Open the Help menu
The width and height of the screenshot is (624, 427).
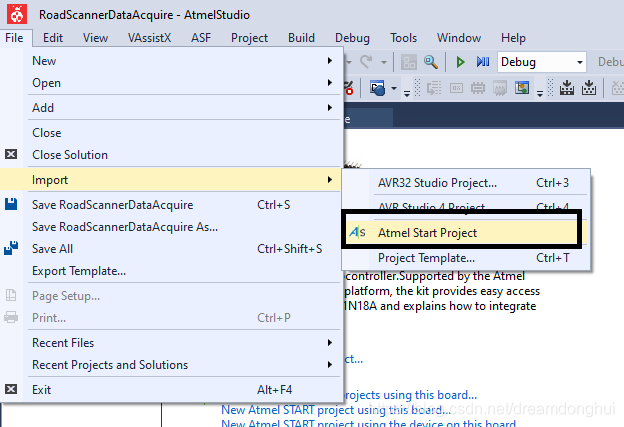513,38
